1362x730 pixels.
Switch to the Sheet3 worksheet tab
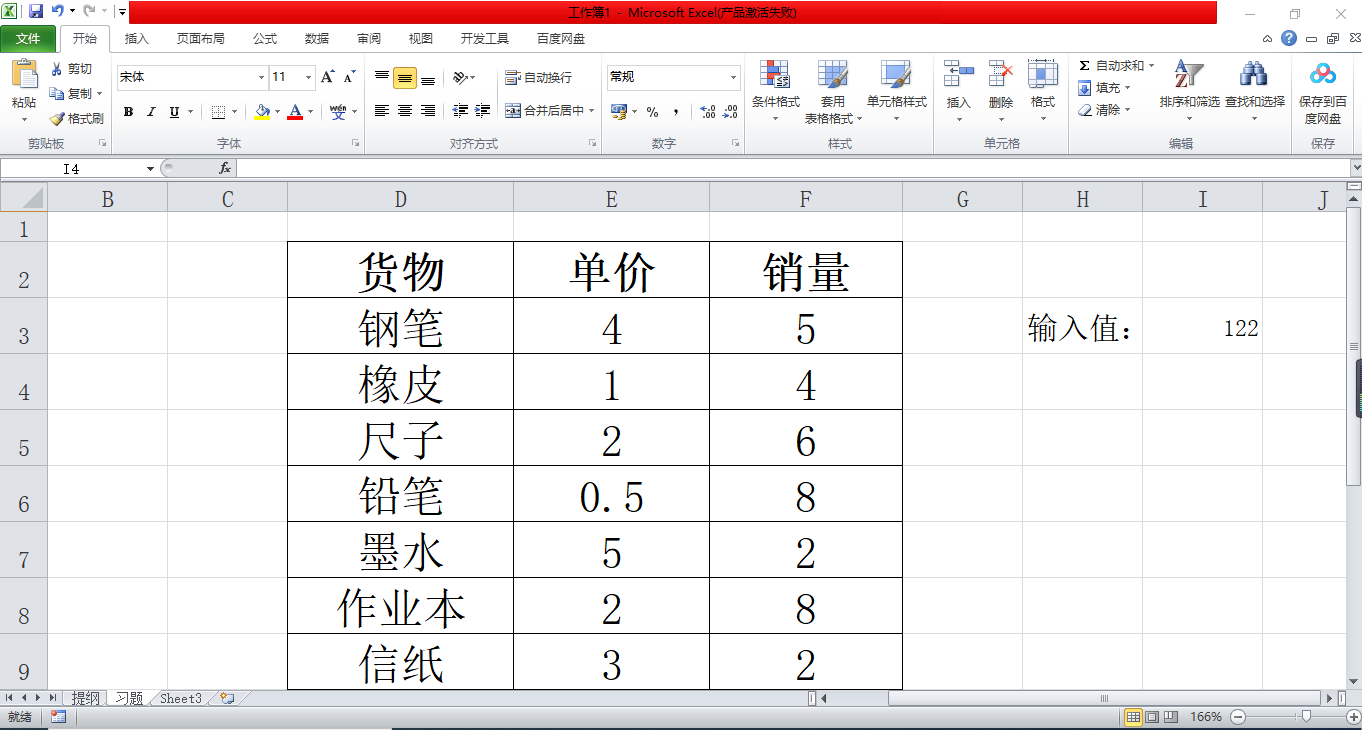click(181, 699)
